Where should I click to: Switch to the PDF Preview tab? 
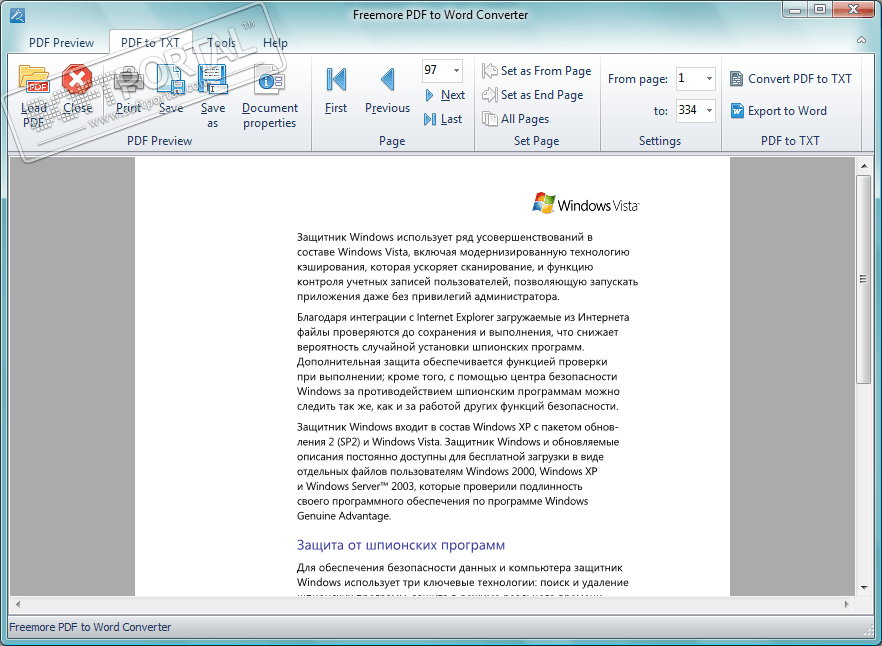[61, 43]
